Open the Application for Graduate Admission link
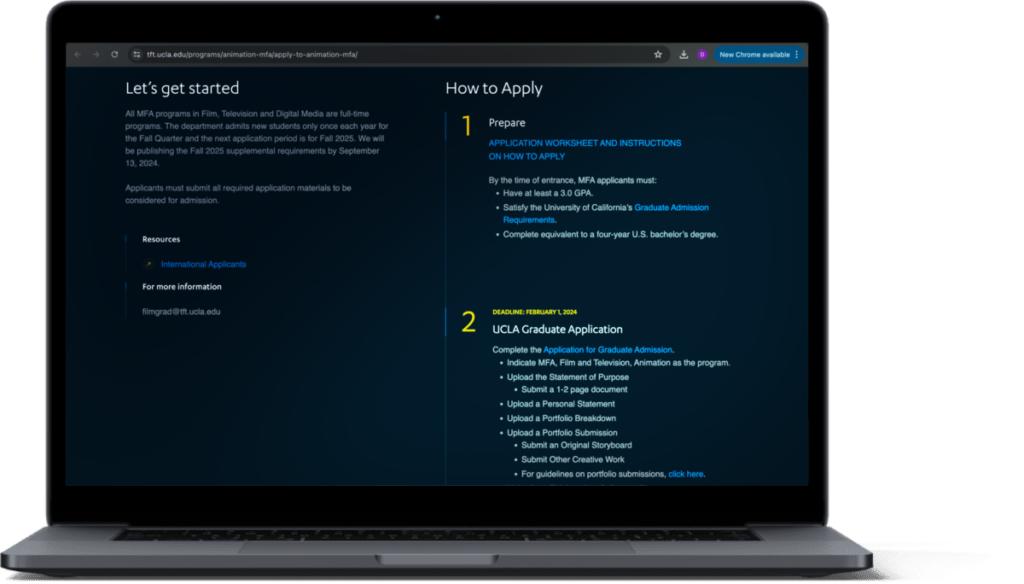This screenshot has width=1024, height=584. (x=608, y=350)
